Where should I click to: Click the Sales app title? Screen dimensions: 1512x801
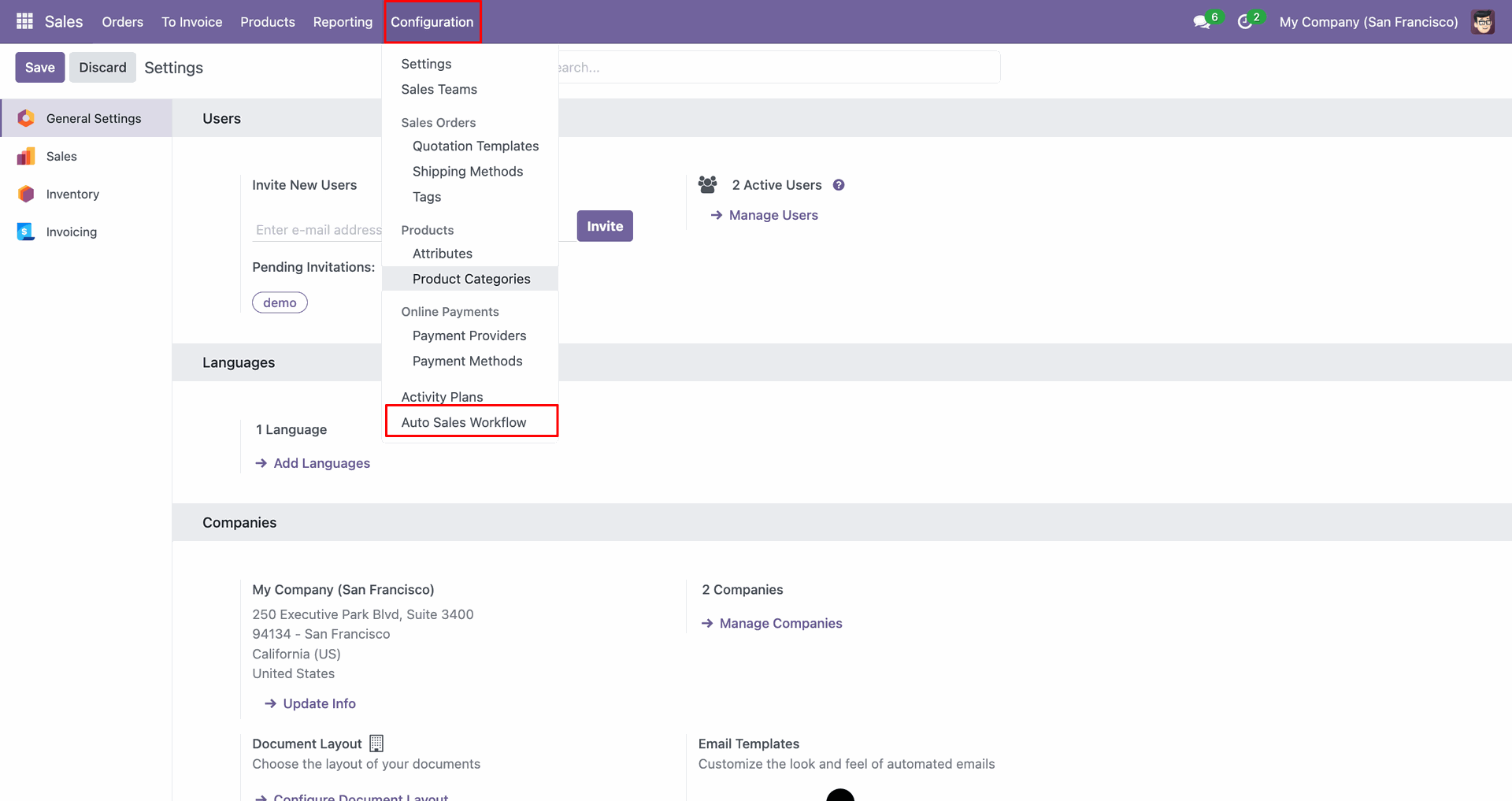[x=64, y=22]
